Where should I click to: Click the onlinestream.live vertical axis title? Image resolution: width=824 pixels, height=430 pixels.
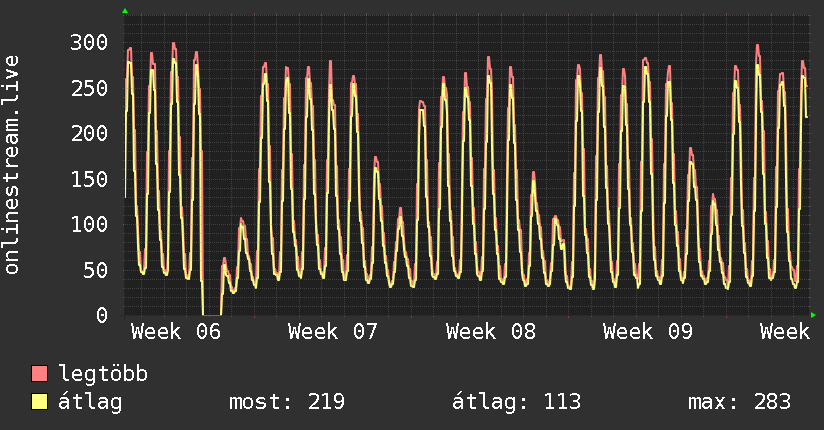point(11,165)
